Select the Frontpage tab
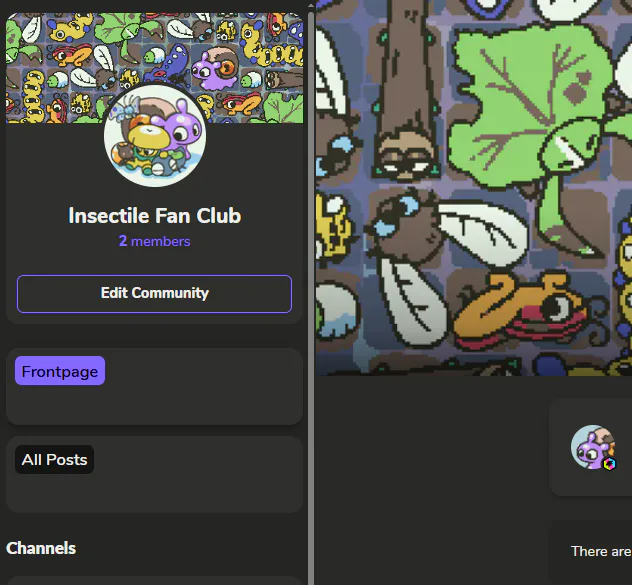The height and width of the screenshot is (585, 632). point(60,371)
